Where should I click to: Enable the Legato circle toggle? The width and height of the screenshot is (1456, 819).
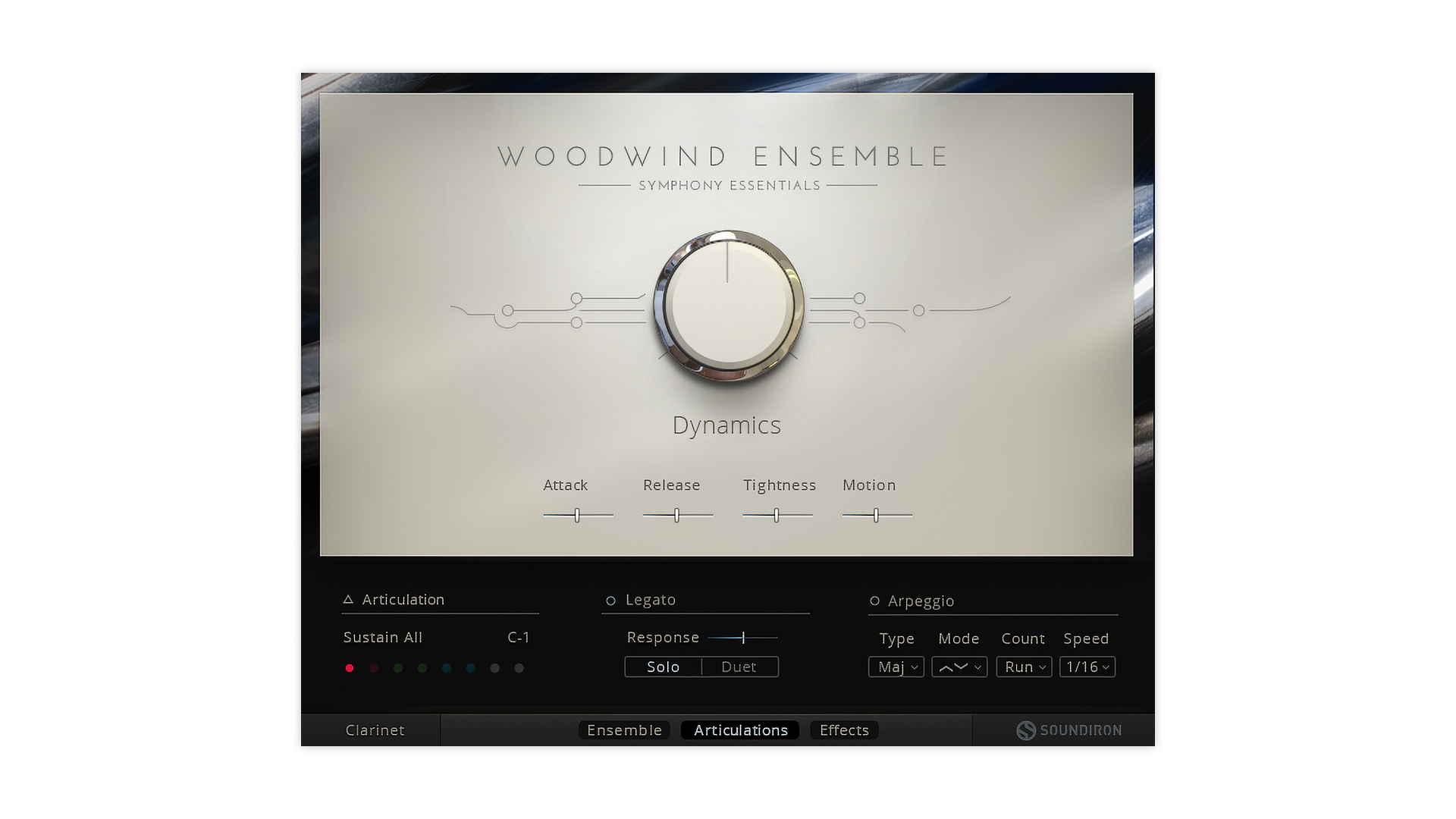click(610, 601)
